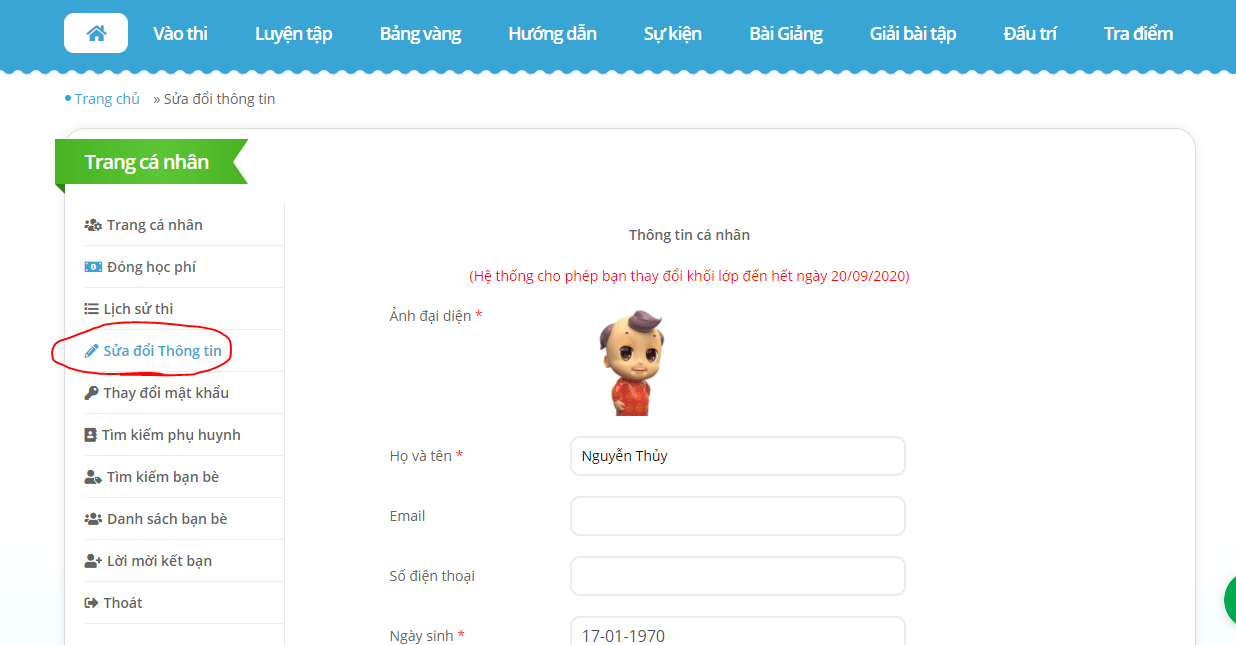The width and height of the screenshot is (1236, 645).
Task: Click the key icon for Thay đổi mật khẩu
Action: (91, 393)
